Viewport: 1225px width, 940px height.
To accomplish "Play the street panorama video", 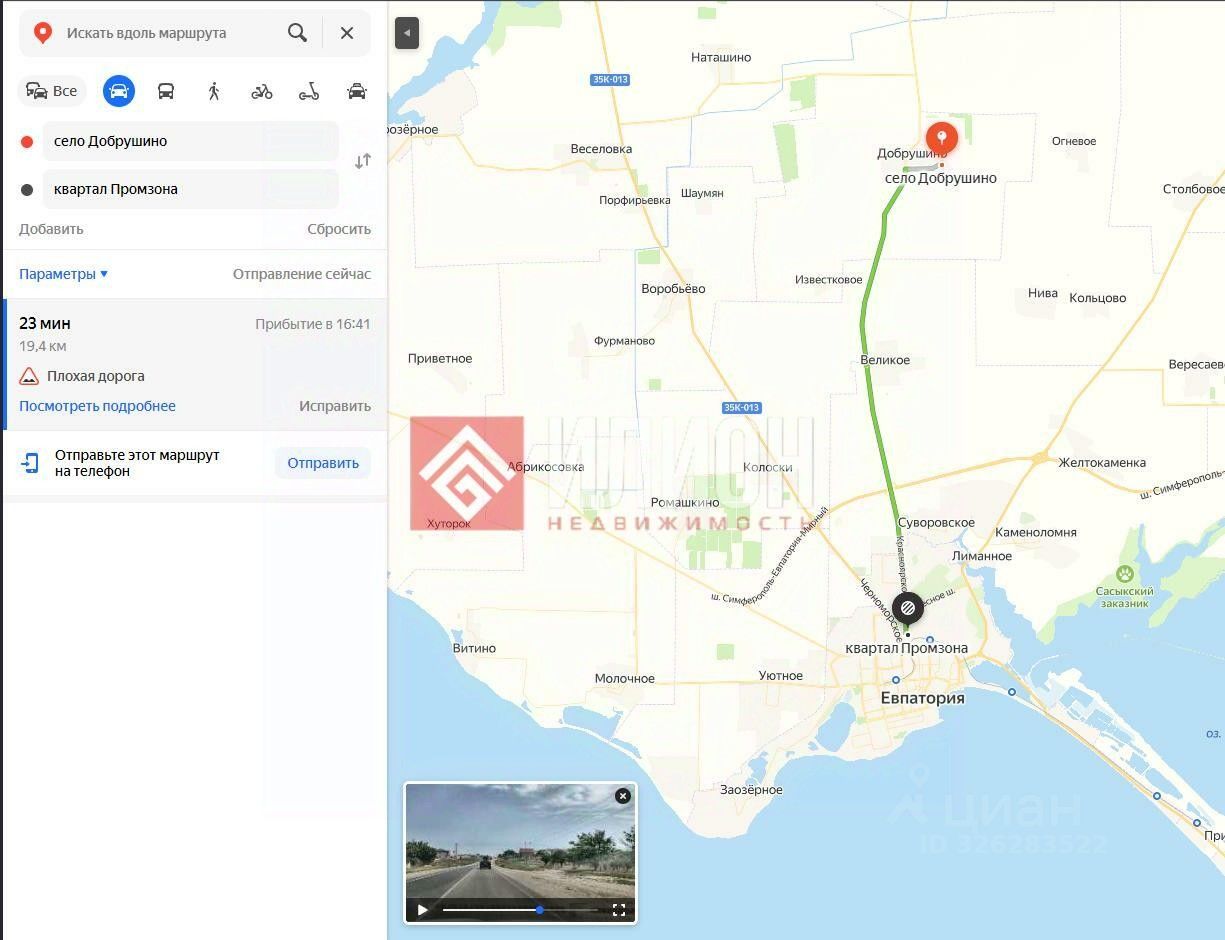I will tap(422, 910).
